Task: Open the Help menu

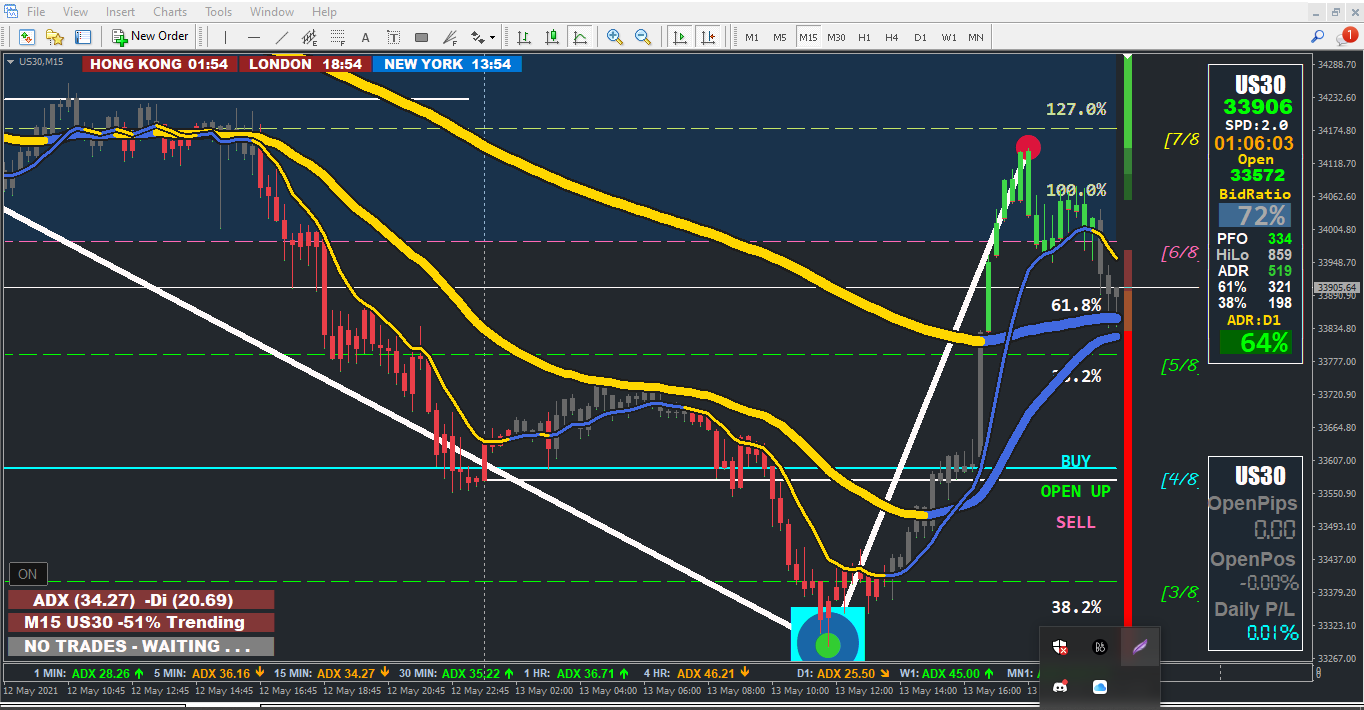Action: tap(324, 12)
